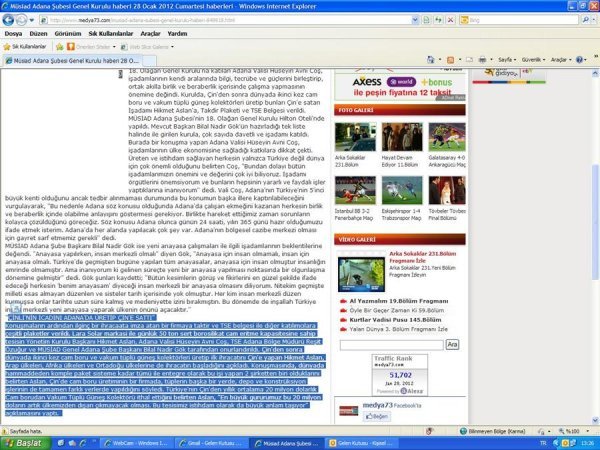Click the Print icon in command bar
Image resolution: width=600 pixels, height=450 pixels.
click(x=483, y=60)
